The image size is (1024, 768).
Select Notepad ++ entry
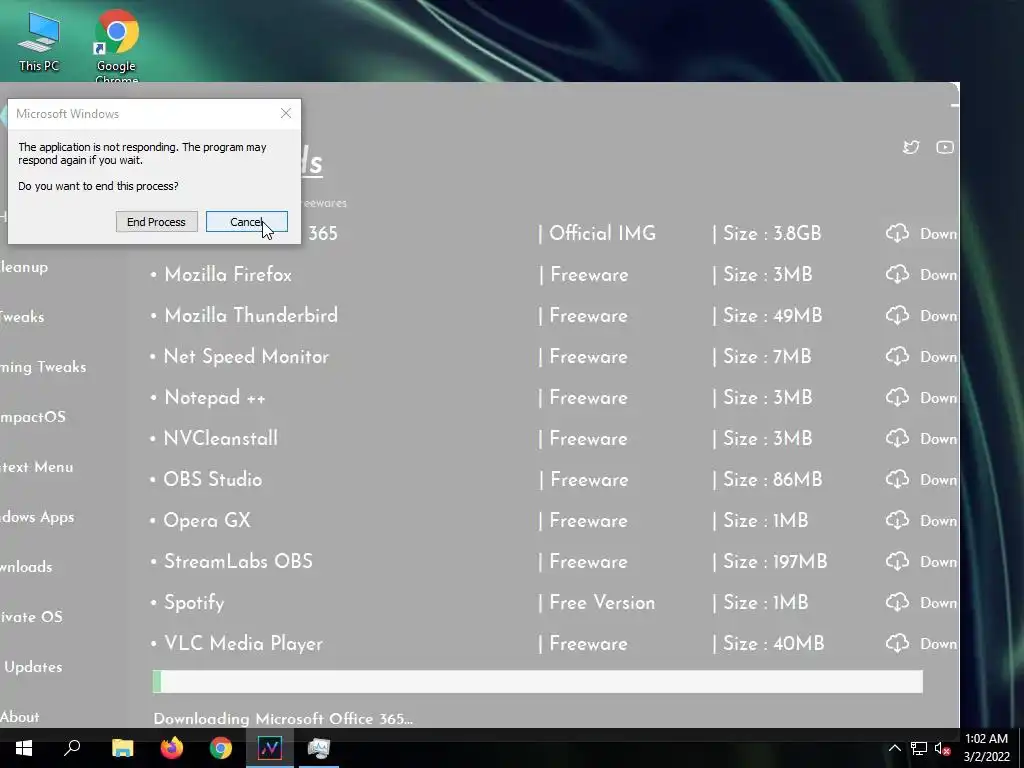[215, 398]
